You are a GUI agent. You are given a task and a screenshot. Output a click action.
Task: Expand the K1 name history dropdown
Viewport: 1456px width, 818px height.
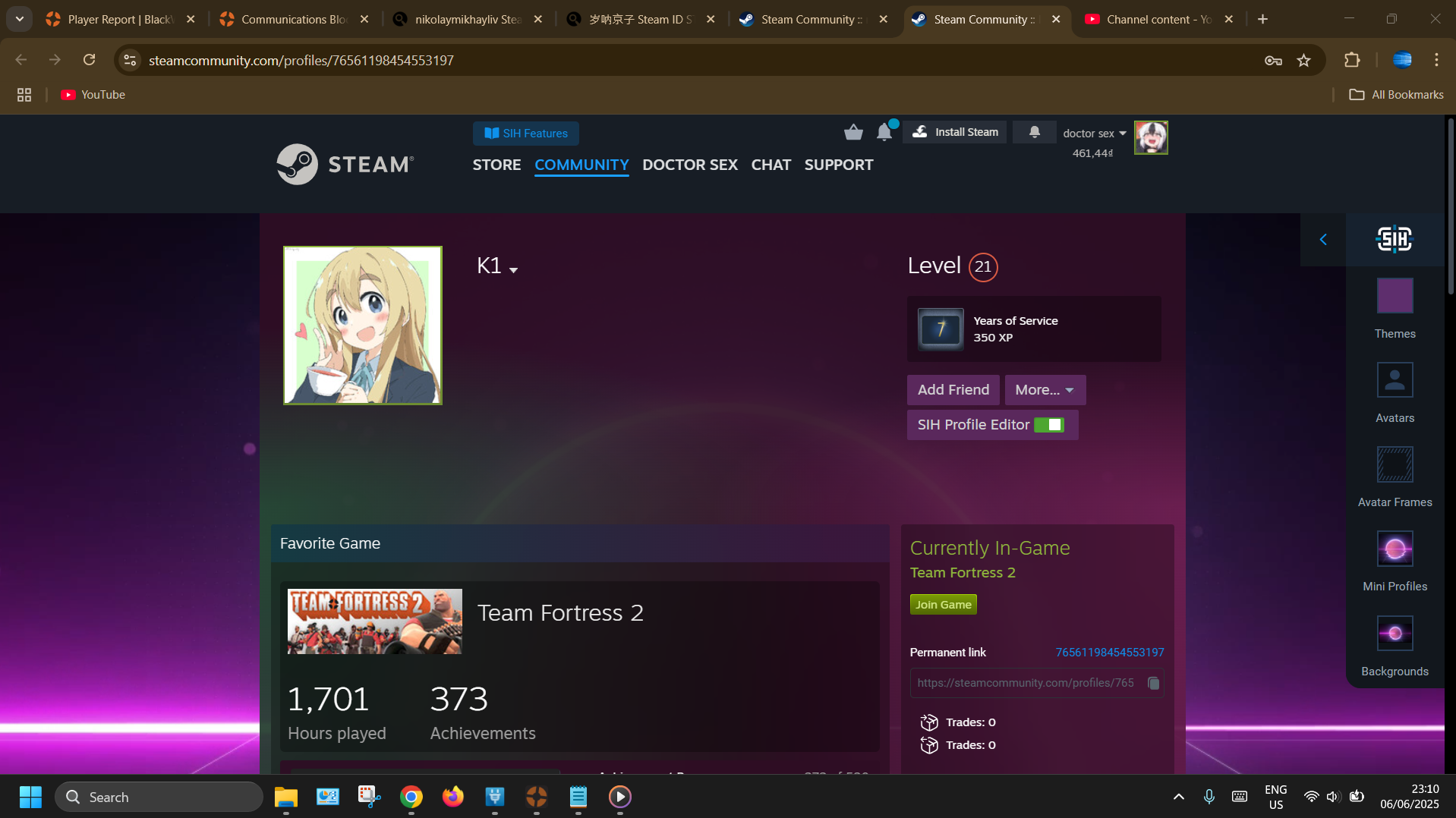pos(513,270)
